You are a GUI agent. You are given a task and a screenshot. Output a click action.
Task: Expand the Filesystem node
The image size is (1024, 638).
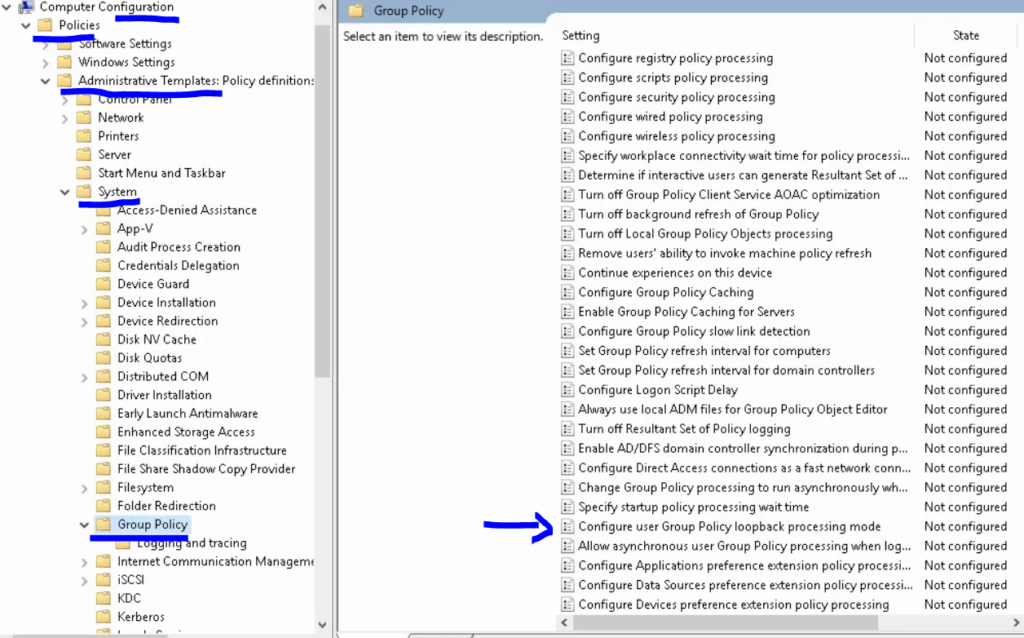[x=84, y=488]
